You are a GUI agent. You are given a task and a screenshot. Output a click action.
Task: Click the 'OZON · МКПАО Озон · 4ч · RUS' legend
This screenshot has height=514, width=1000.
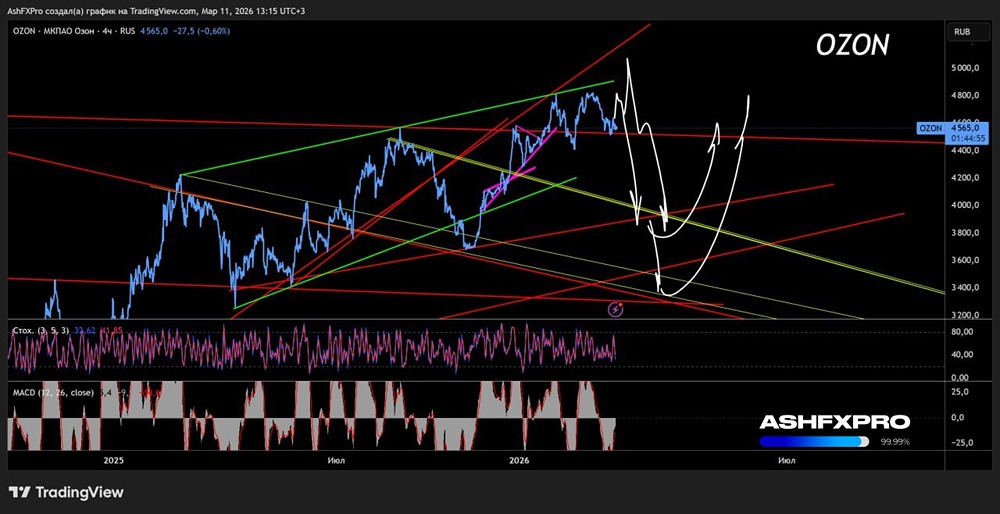[x=73, y=30]
